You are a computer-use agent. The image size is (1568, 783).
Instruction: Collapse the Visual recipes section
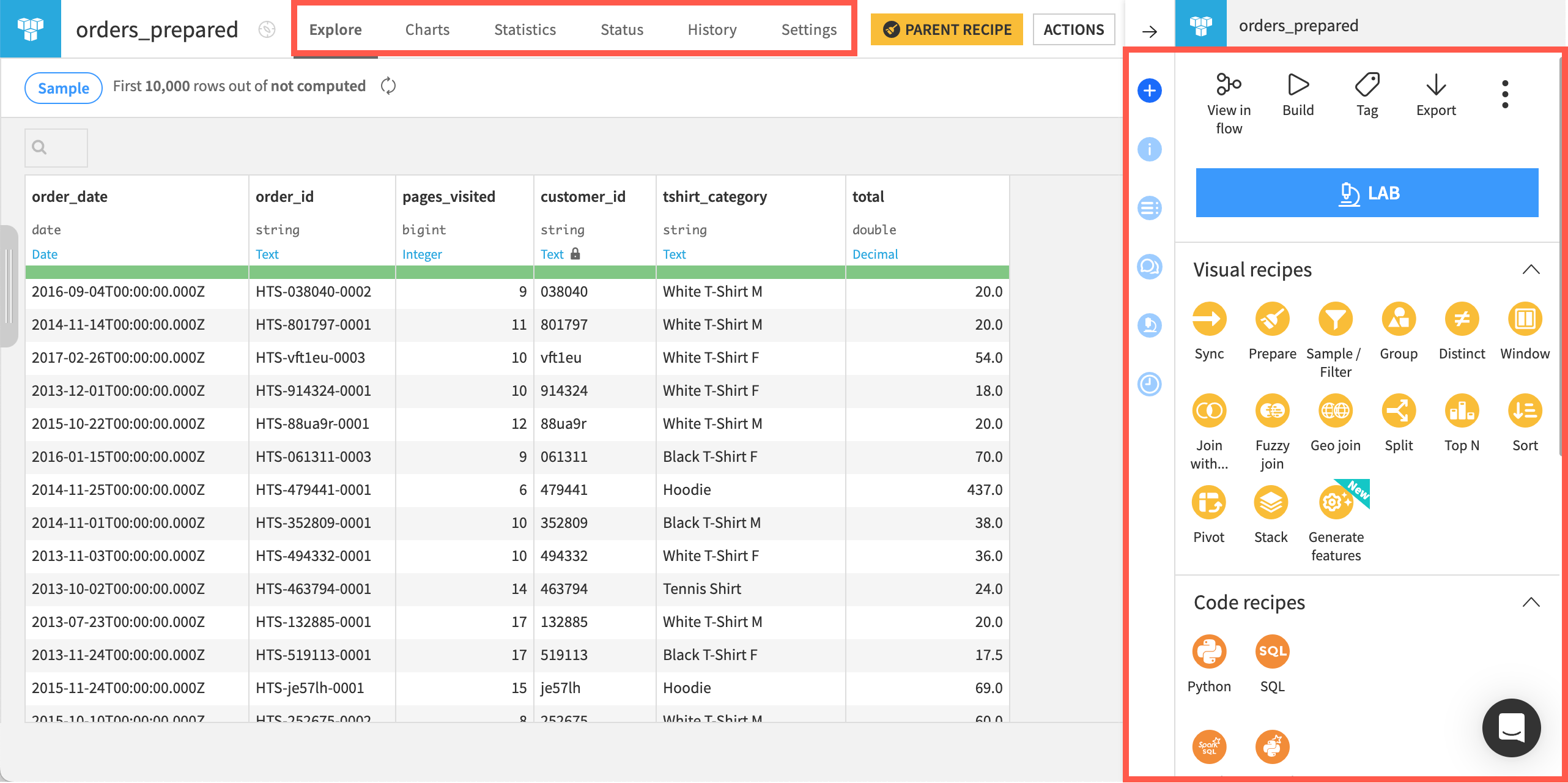(x=1531, y=270)
